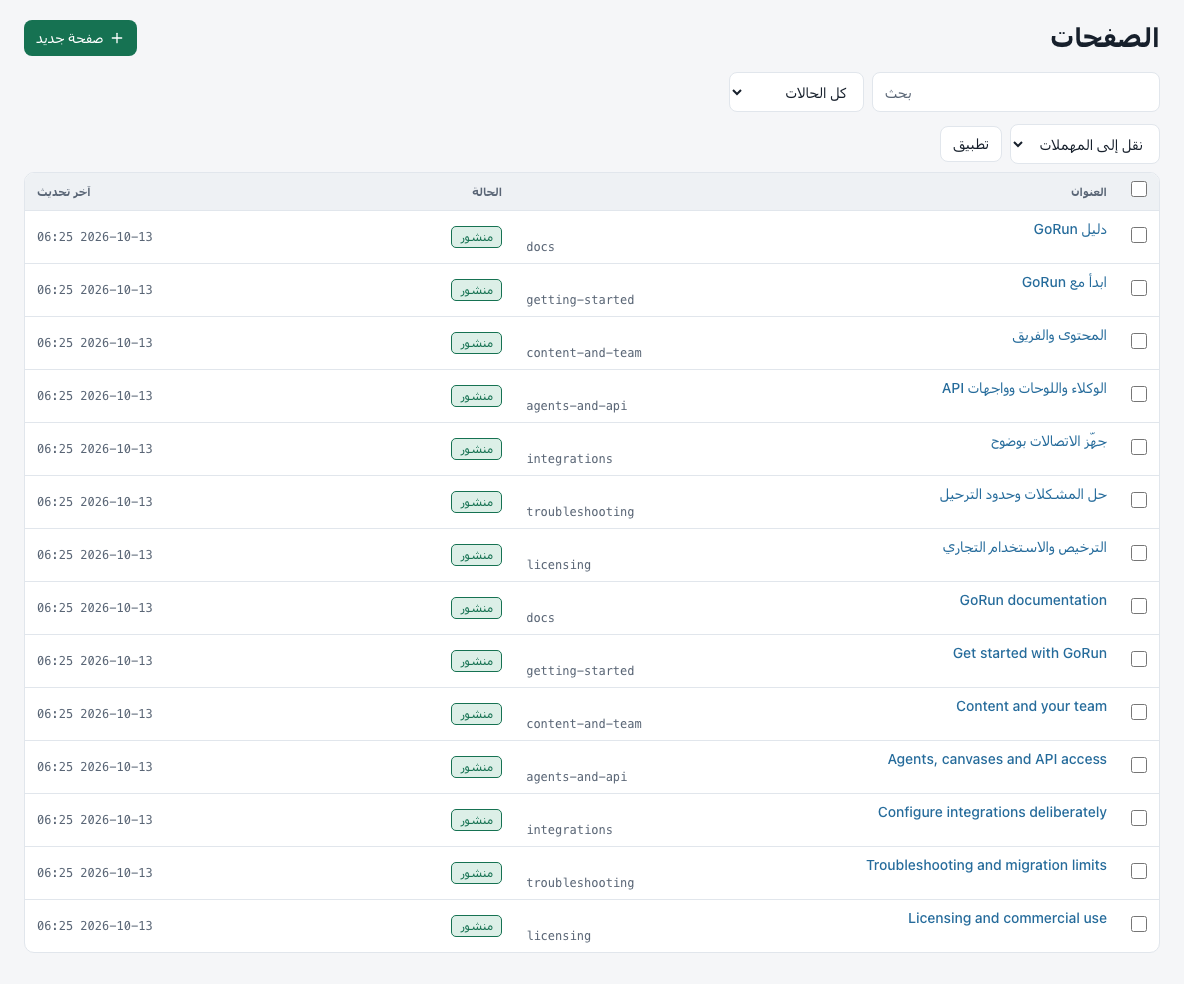
Task: Open الوكلاء واللوحات وواجهات API page
Action: pyautogui.click(x=1024, y=387)
